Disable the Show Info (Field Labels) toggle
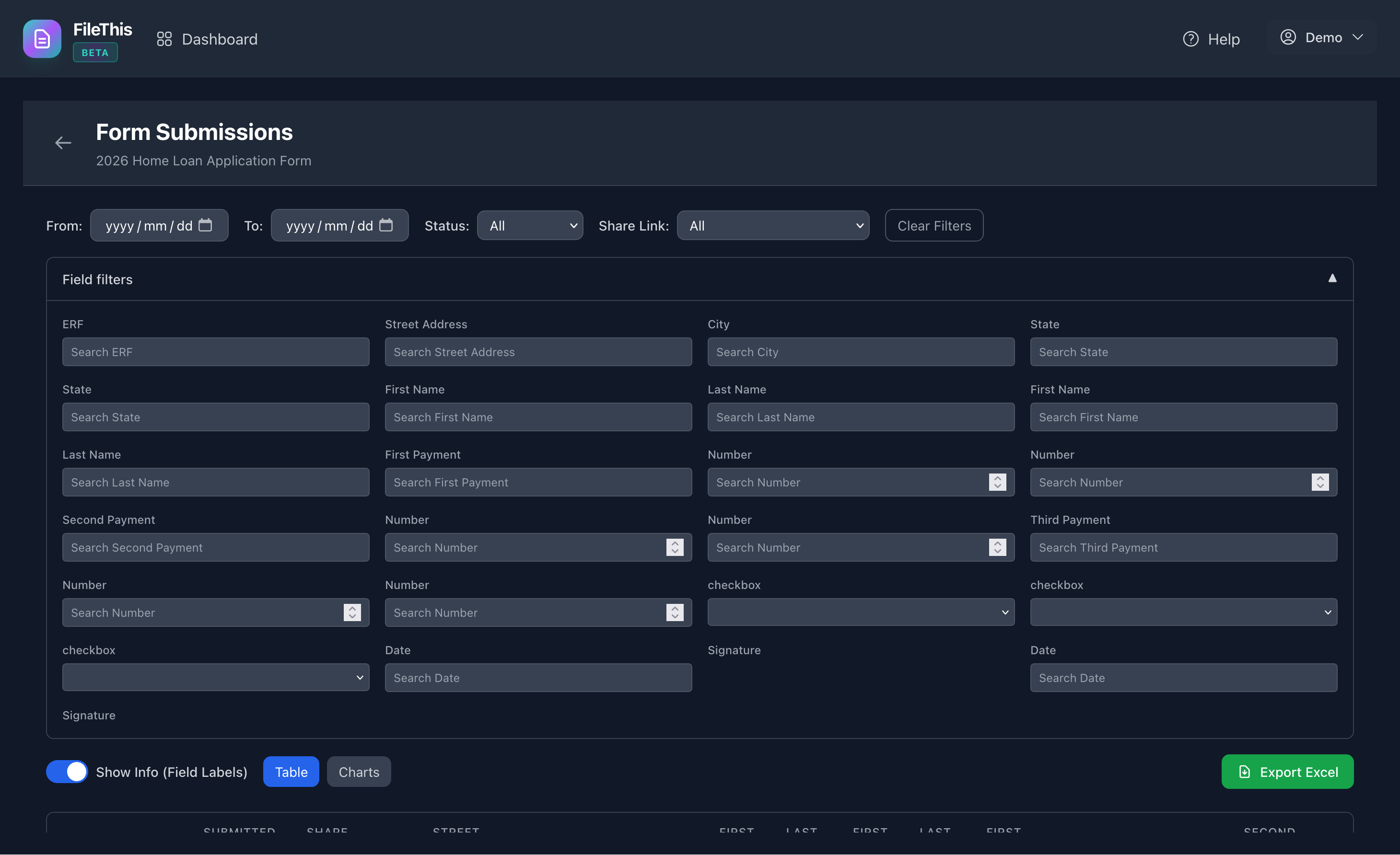Viewport: 1400px width, 855px height. click(x=67, y=772)
